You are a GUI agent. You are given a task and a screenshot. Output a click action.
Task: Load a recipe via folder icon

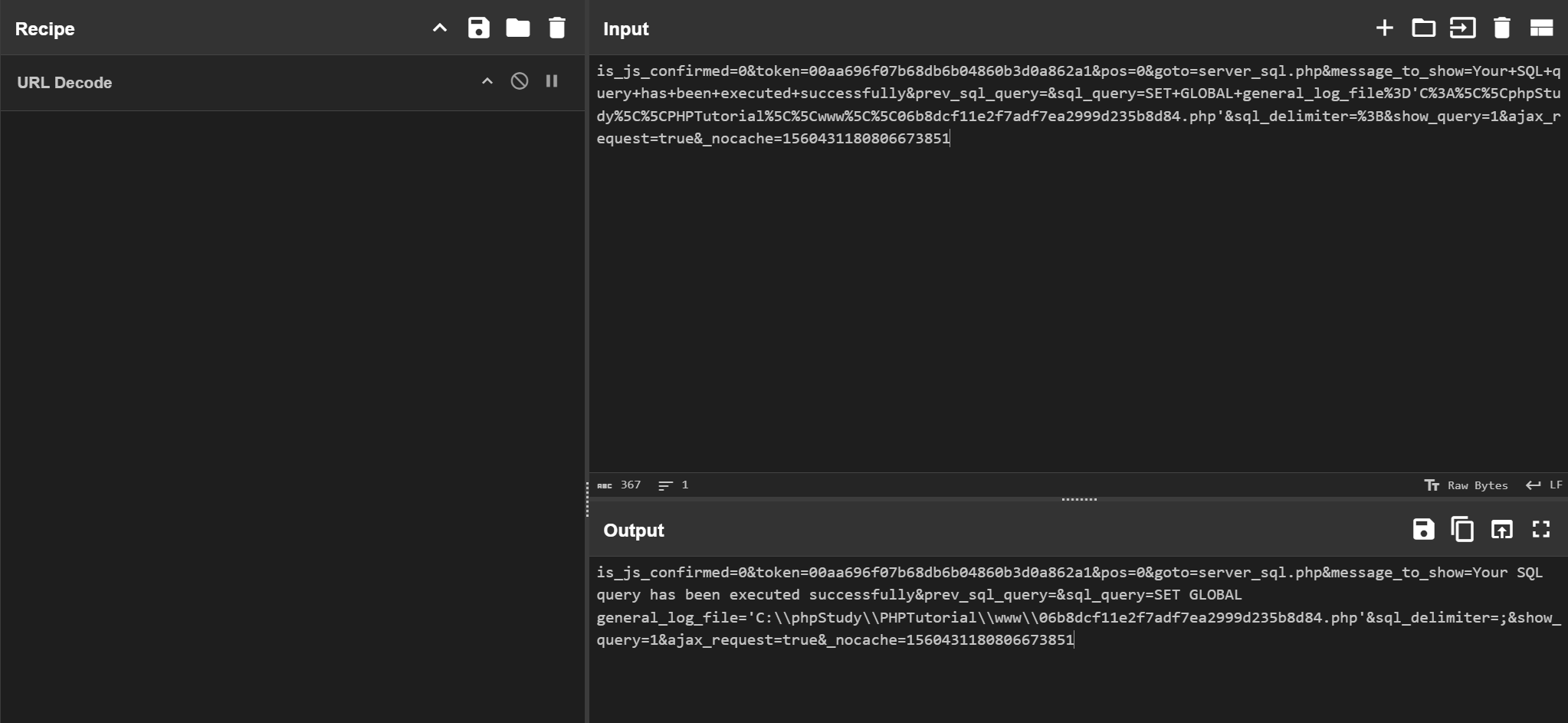pyautogui.click(x=518, y=28)
